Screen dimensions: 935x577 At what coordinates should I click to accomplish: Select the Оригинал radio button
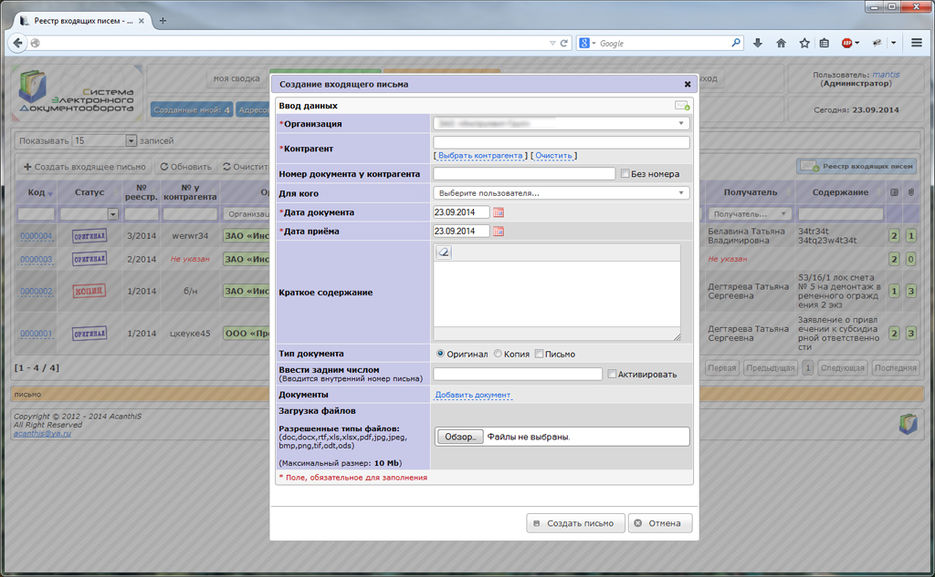(440, 353)
